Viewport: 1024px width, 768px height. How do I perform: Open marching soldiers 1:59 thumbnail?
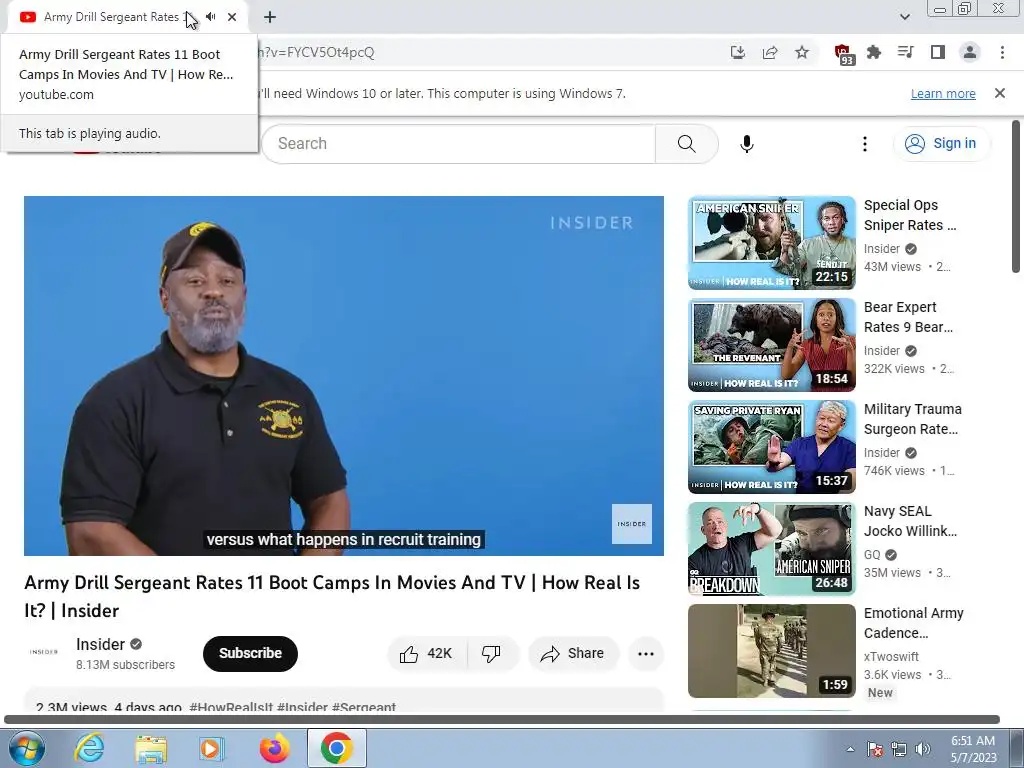(x=771, y=650)
